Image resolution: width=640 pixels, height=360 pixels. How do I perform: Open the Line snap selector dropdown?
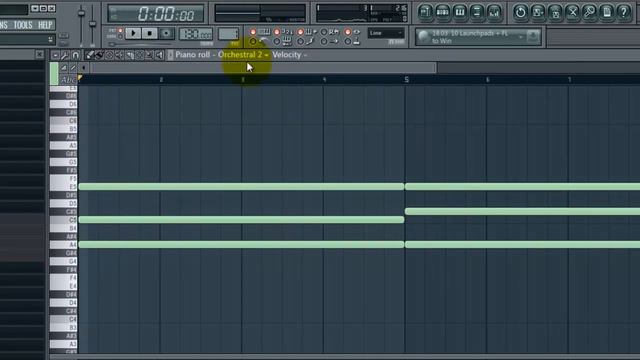[x=386, y=33]
